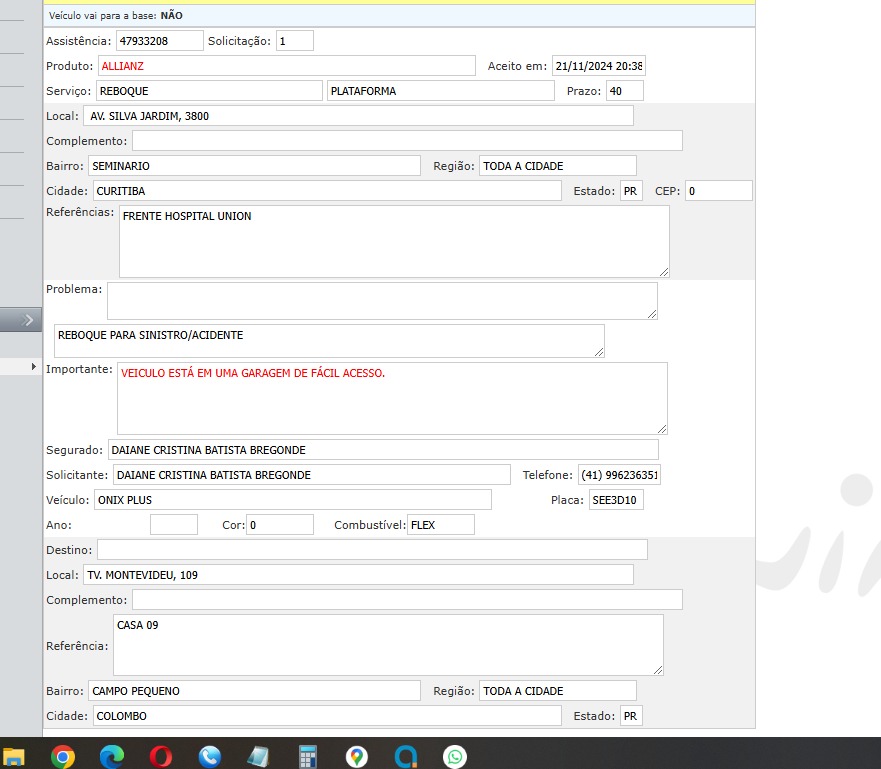Expand the small black arrow submenu
The height and width of the screenshot is (769, 881).
[x=35, y=367]
